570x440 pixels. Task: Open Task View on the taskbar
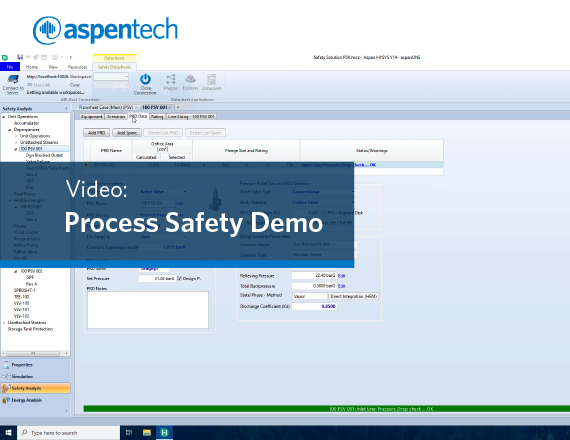point(129,433)
